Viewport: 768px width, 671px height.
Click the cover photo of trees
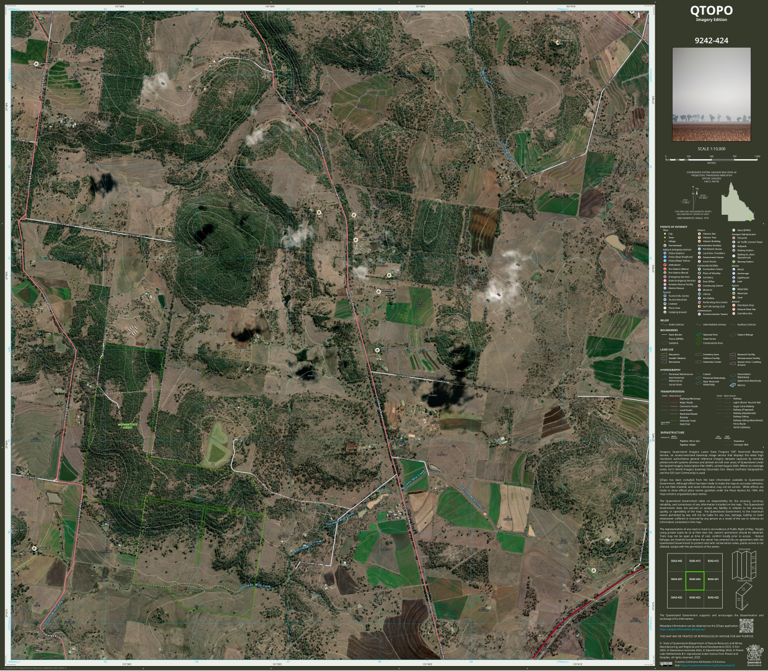point(711,94)
